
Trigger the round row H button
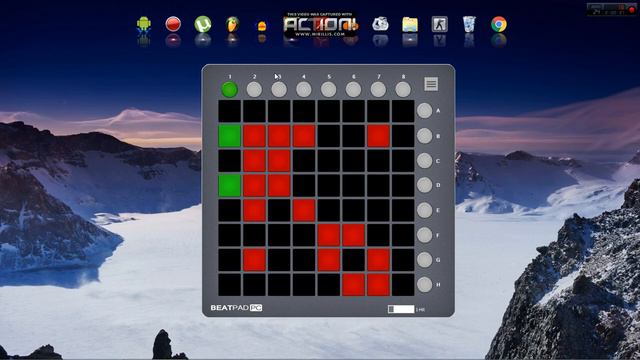(424, 284)
